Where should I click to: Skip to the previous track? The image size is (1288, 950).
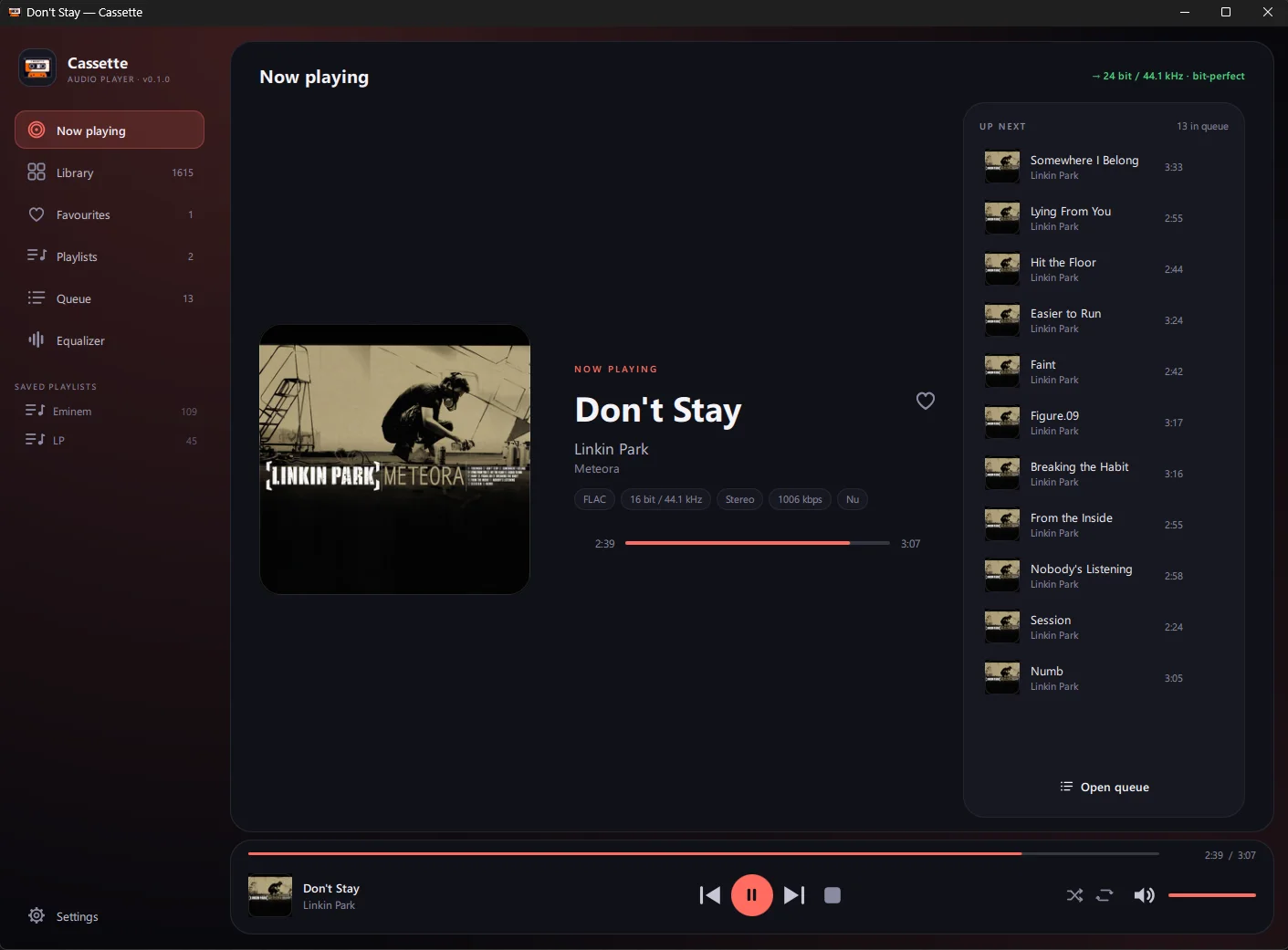point(709,895)
